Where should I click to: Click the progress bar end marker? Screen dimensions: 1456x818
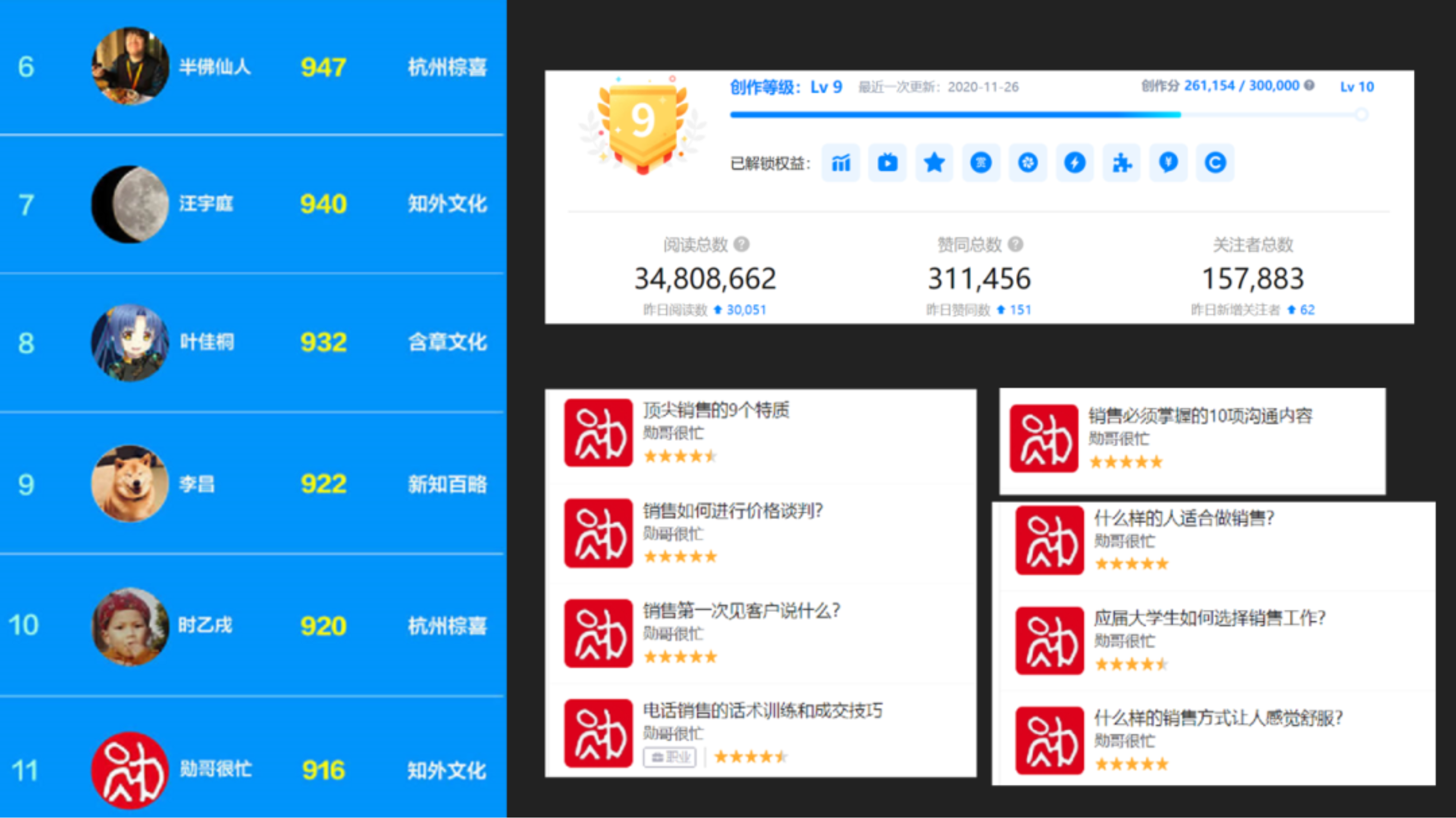pos(1362,115)
